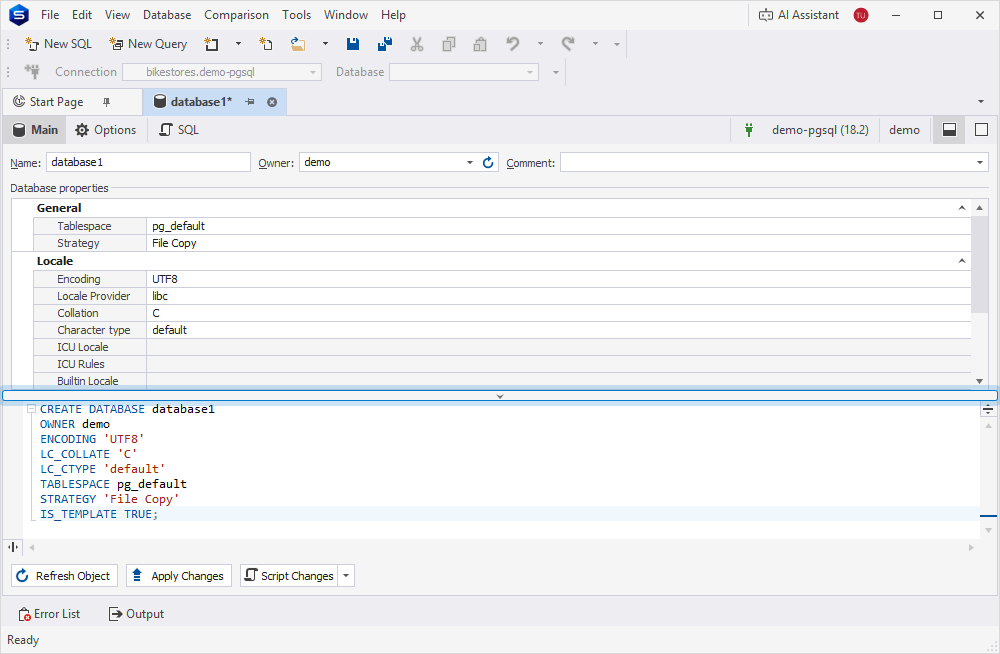This screenshot has height=654, width=1000.
Task: Click the split editor icon at bottom left
Action: coord(13,547)
